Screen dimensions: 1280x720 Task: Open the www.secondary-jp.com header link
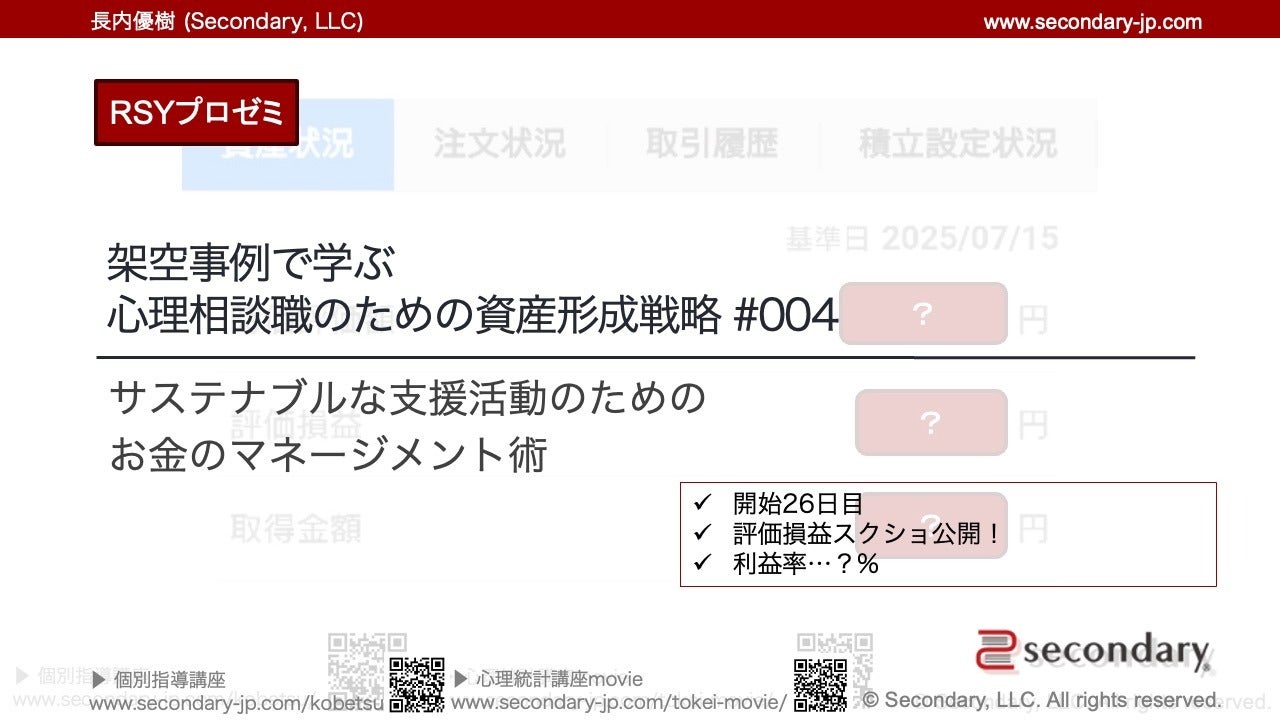(x=1093, y=21)
